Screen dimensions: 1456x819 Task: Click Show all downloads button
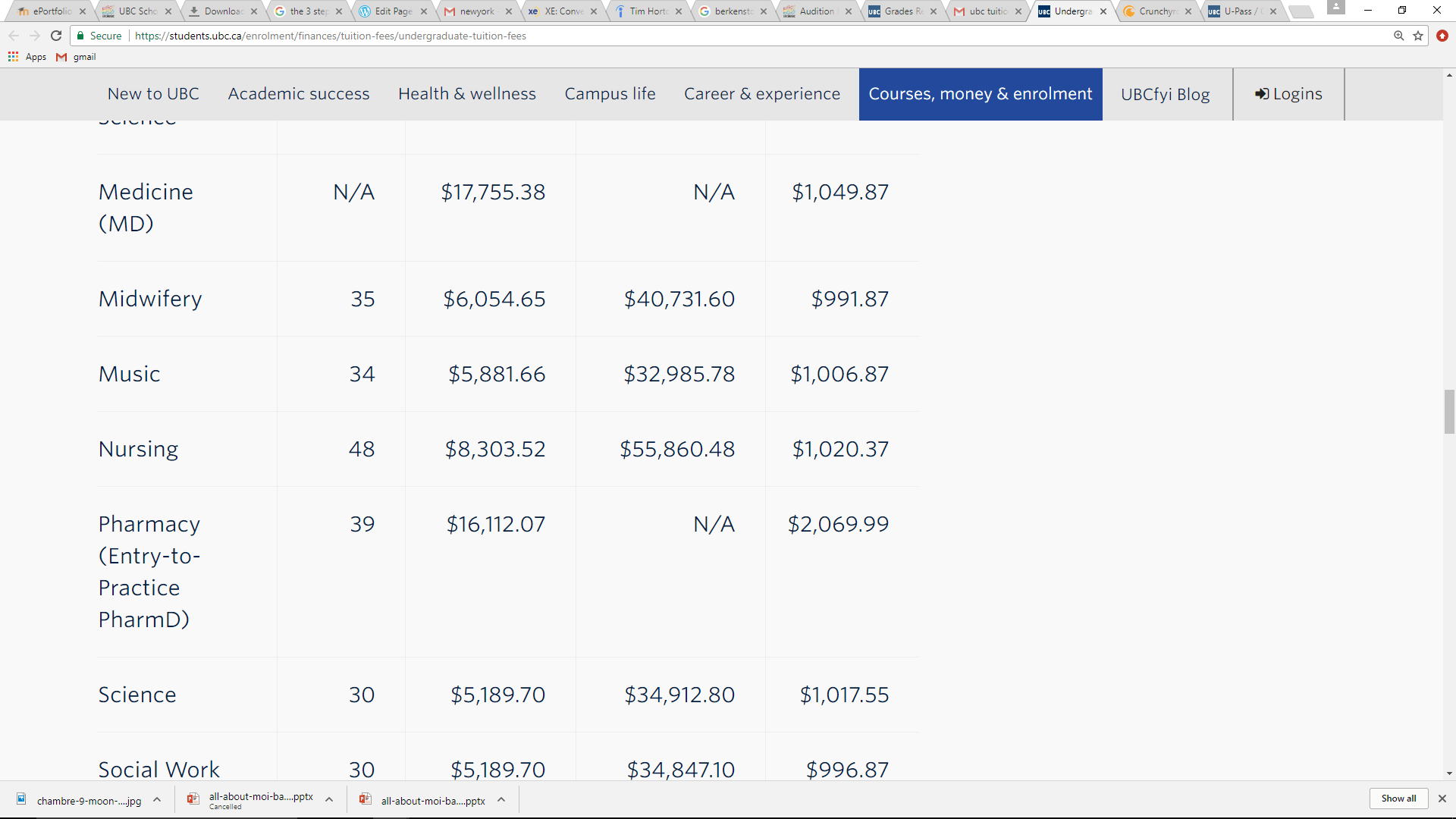point(1398,799)
